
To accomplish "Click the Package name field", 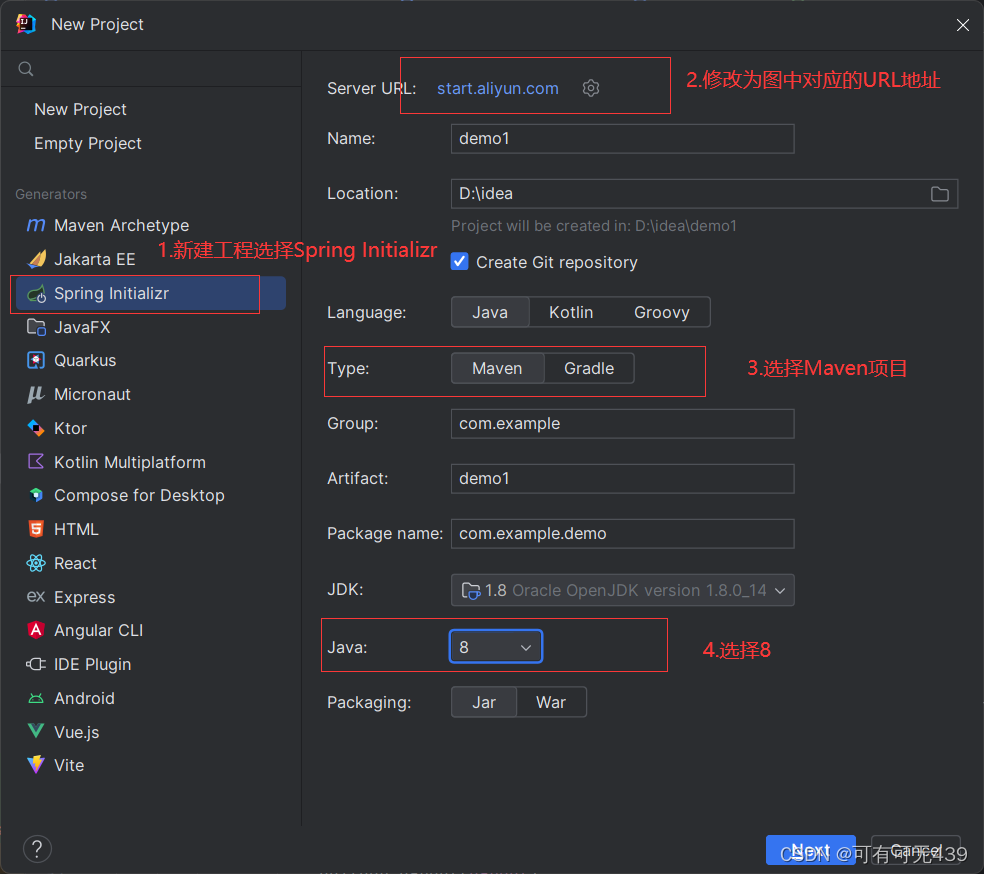I will 623,533.
